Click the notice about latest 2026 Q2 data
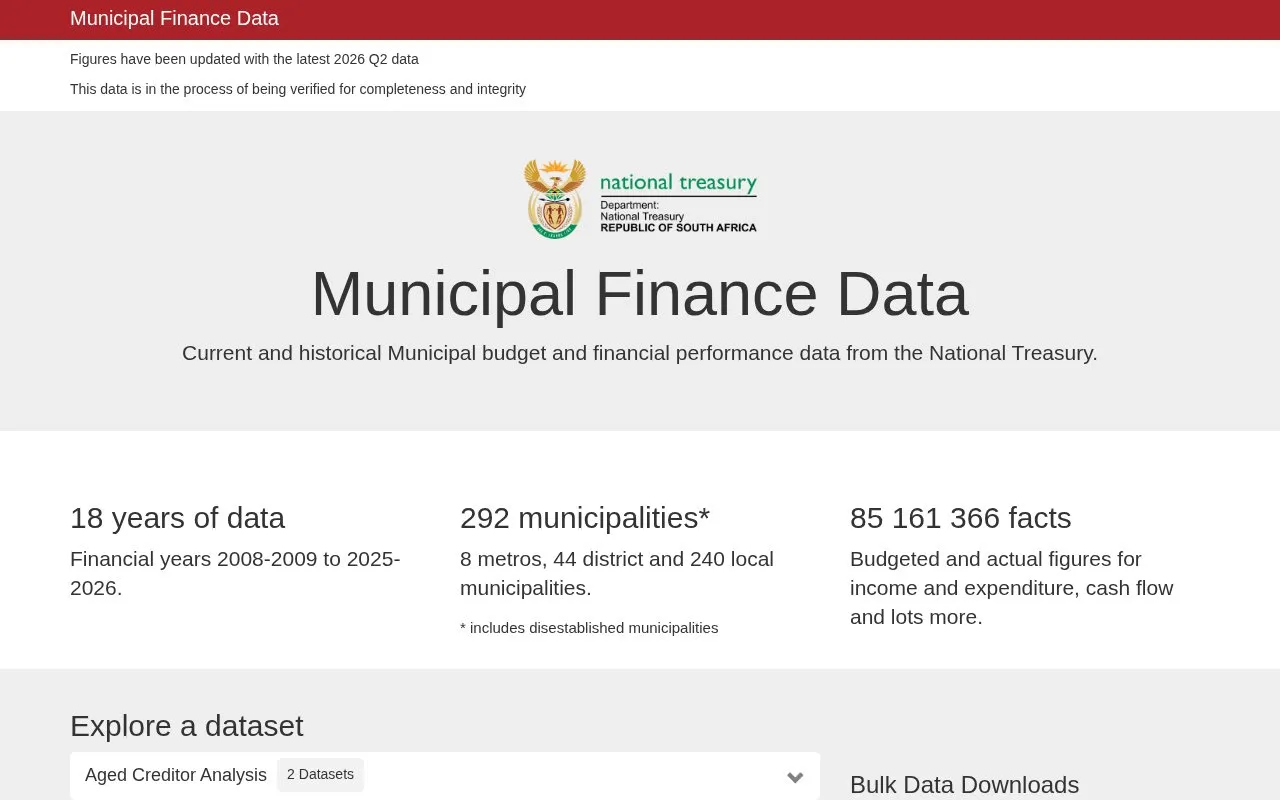 click(x=244, y=59)
